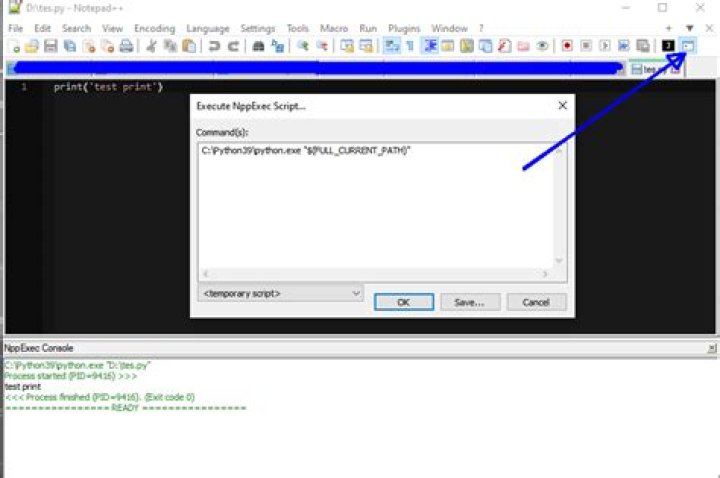The width and height of the screenshot is (720, 478).
Task: Click the Close All toolbar icon
Action: click(107, 46)
